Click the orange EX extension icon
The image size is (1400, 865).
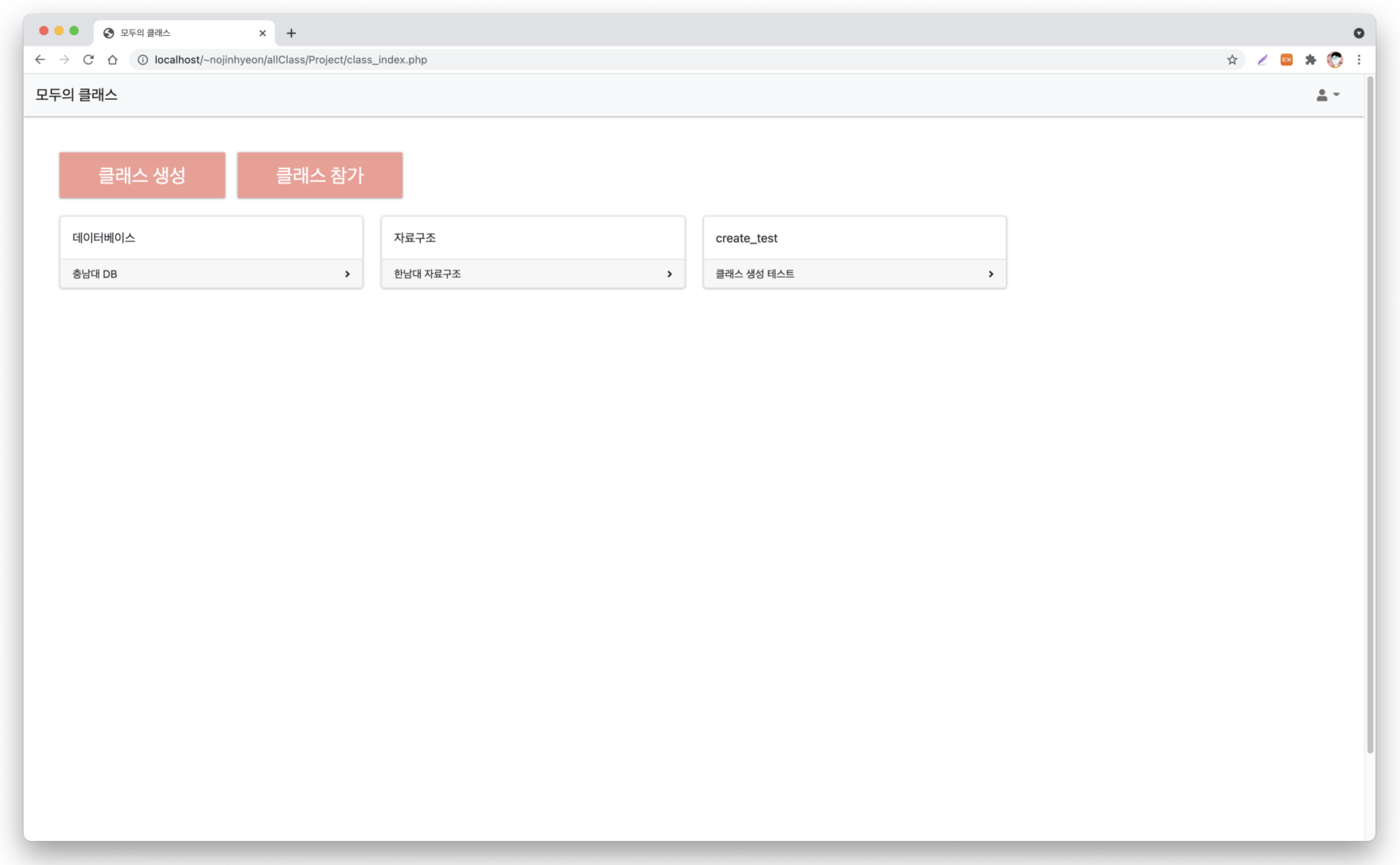pyautogui.click(x=1286, y=59)
